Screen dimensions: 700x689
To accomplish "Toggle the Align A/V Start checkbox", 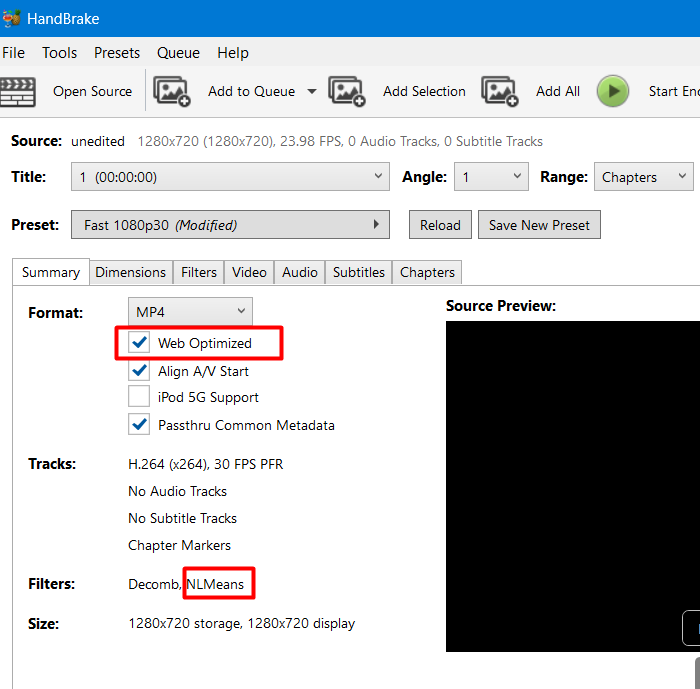I will pos(139,370).
